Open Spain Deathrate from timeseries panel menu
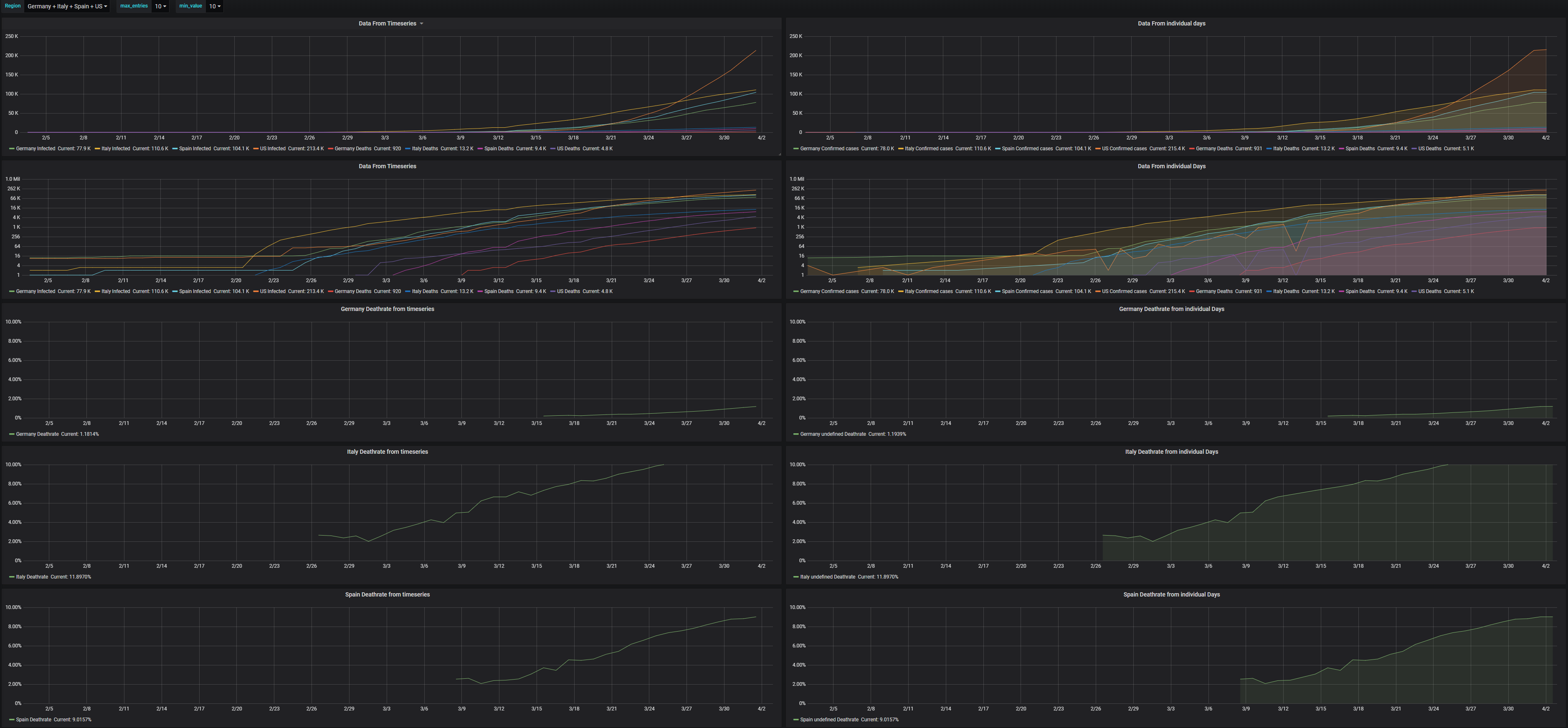The width and height of the screenshot is (1568, 728). [x=387, y=595]
